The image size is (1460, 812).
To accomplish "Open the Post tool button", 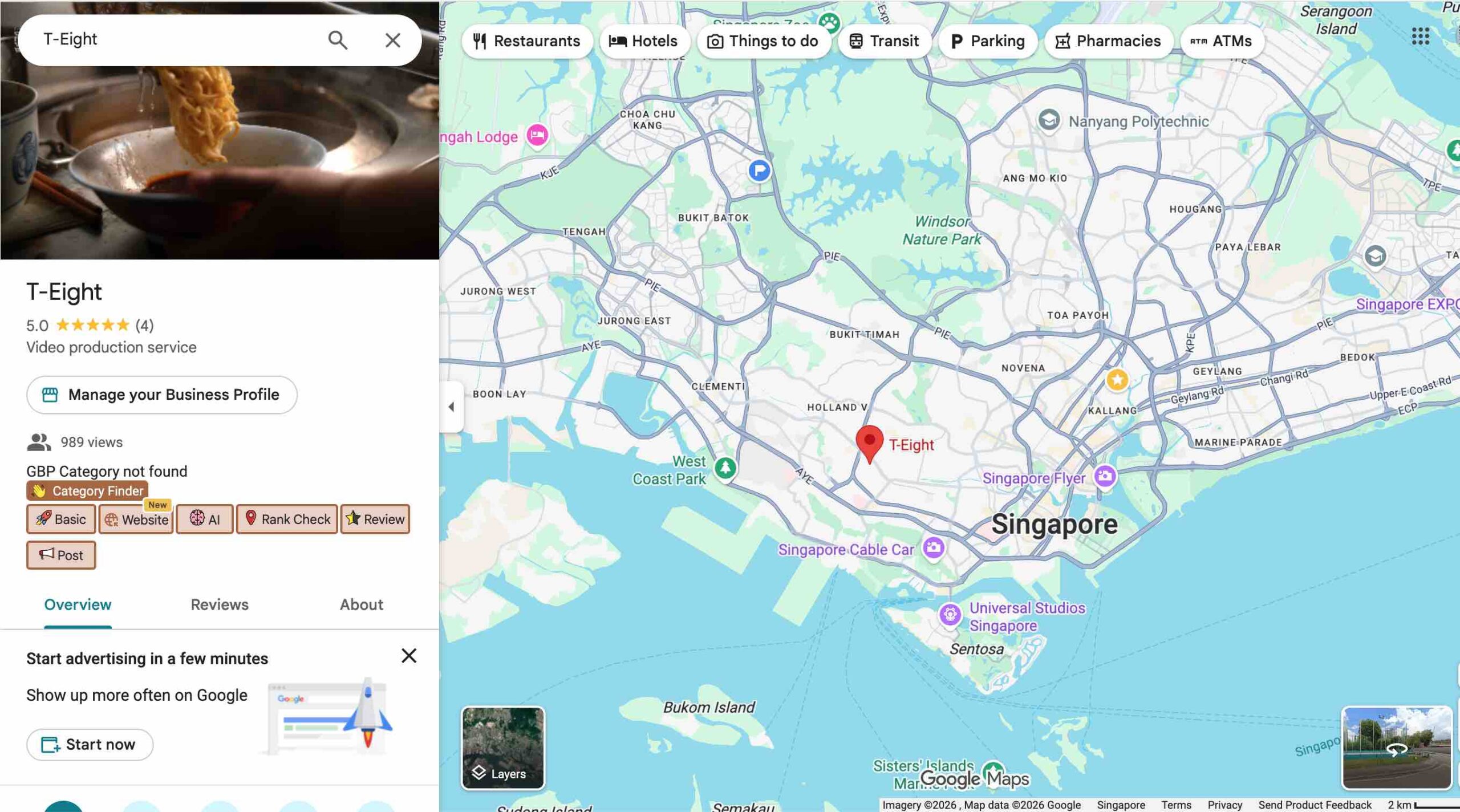I will click(61, 555).
